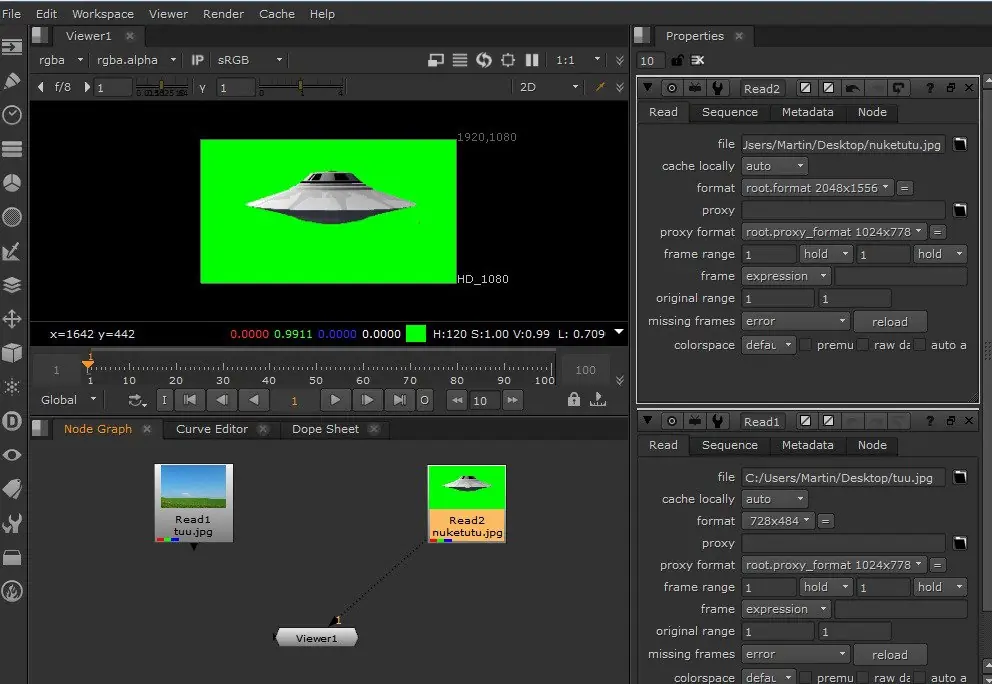Open the Global frame range dropdown
This screenshot has width=992, height=684.
(68, 400)
